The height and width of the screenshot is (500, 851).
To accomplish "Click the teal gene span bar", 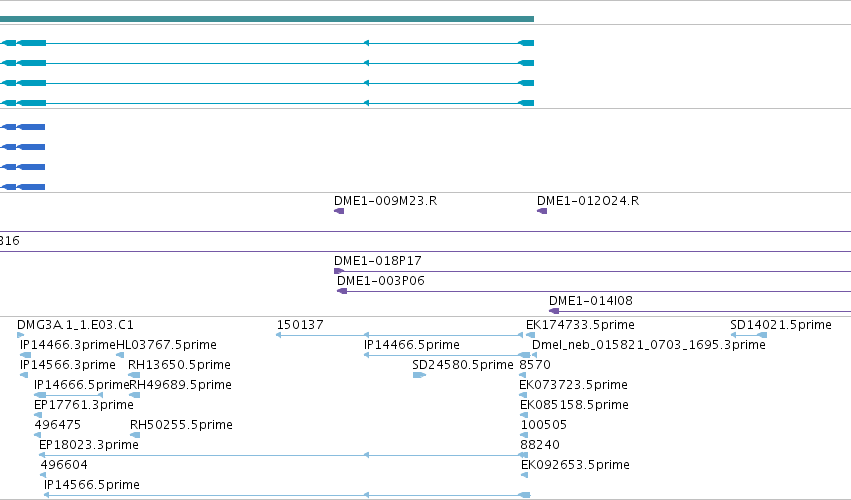I will 266,19.
